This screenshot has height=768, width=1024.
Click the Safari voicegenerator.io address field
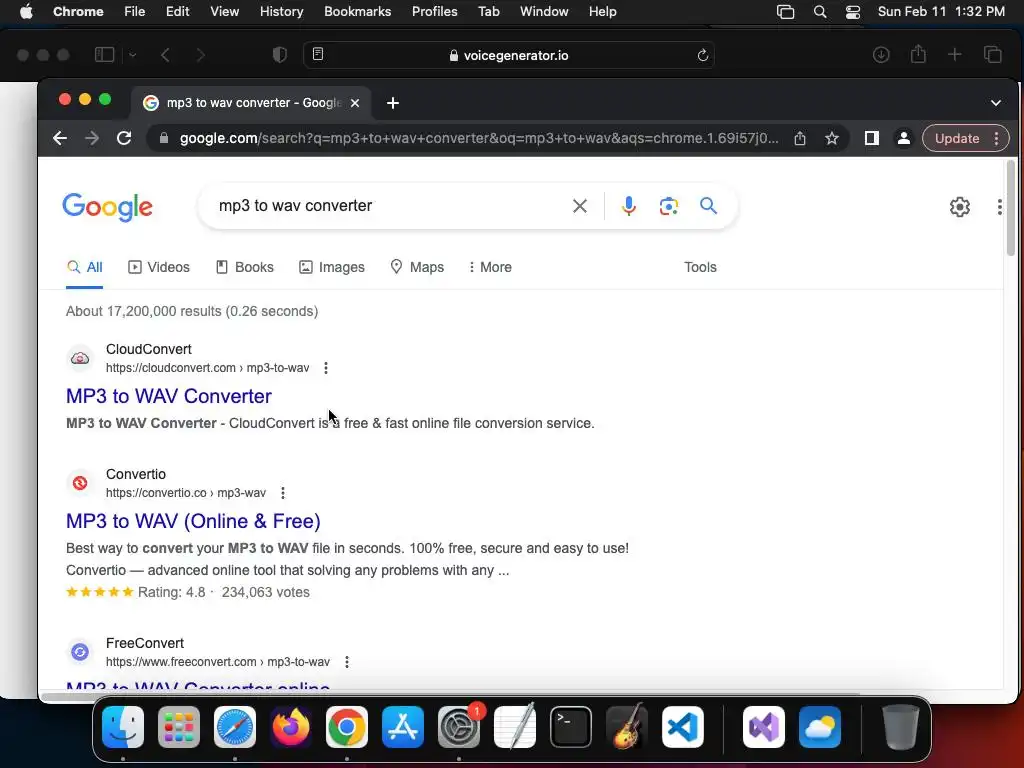point(509,56)
